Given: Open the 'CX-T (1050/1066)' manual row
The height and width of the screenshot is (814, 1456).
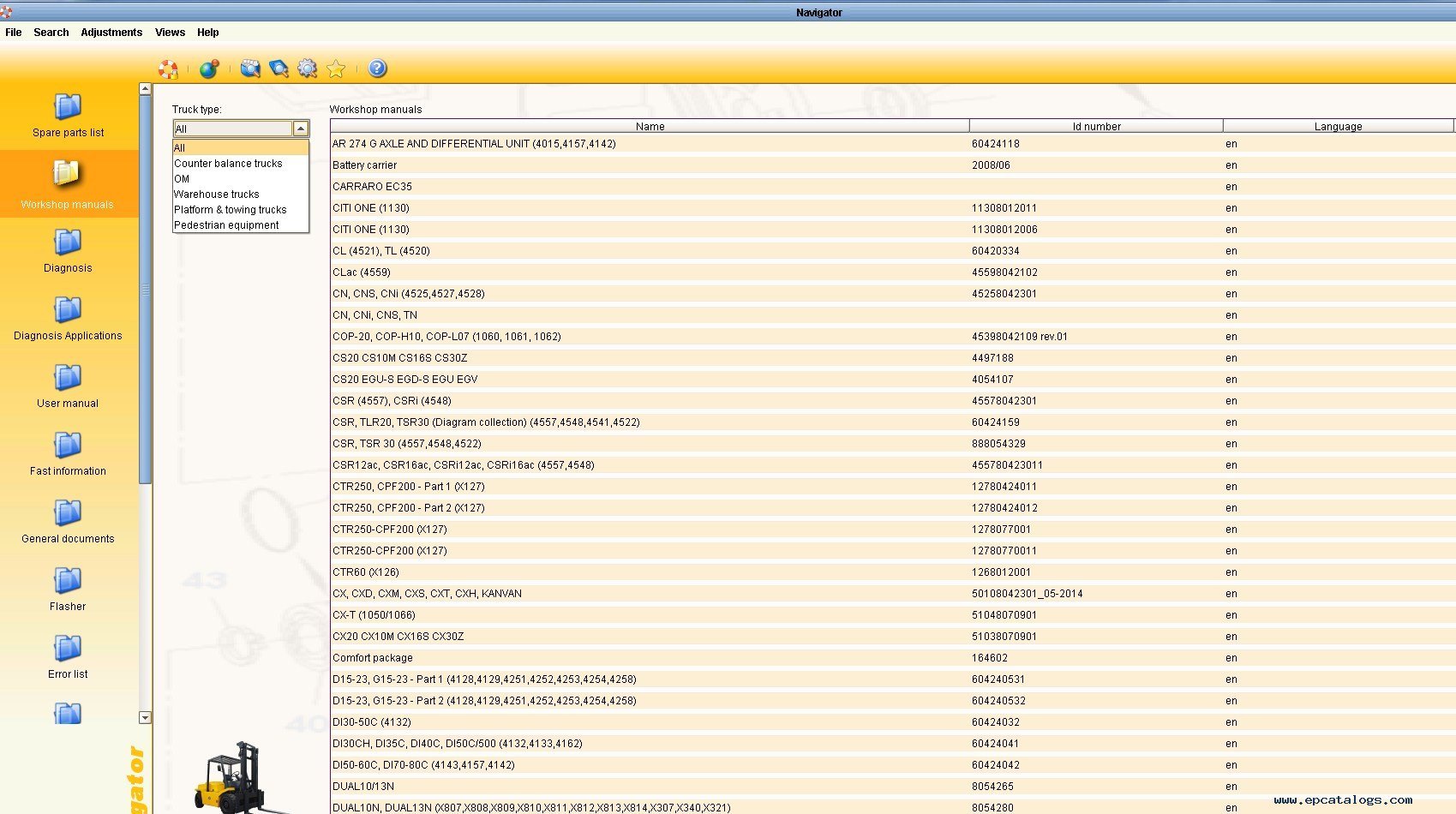Looking at the screenshot, I should pyautogui.click(x=892, y=615).
